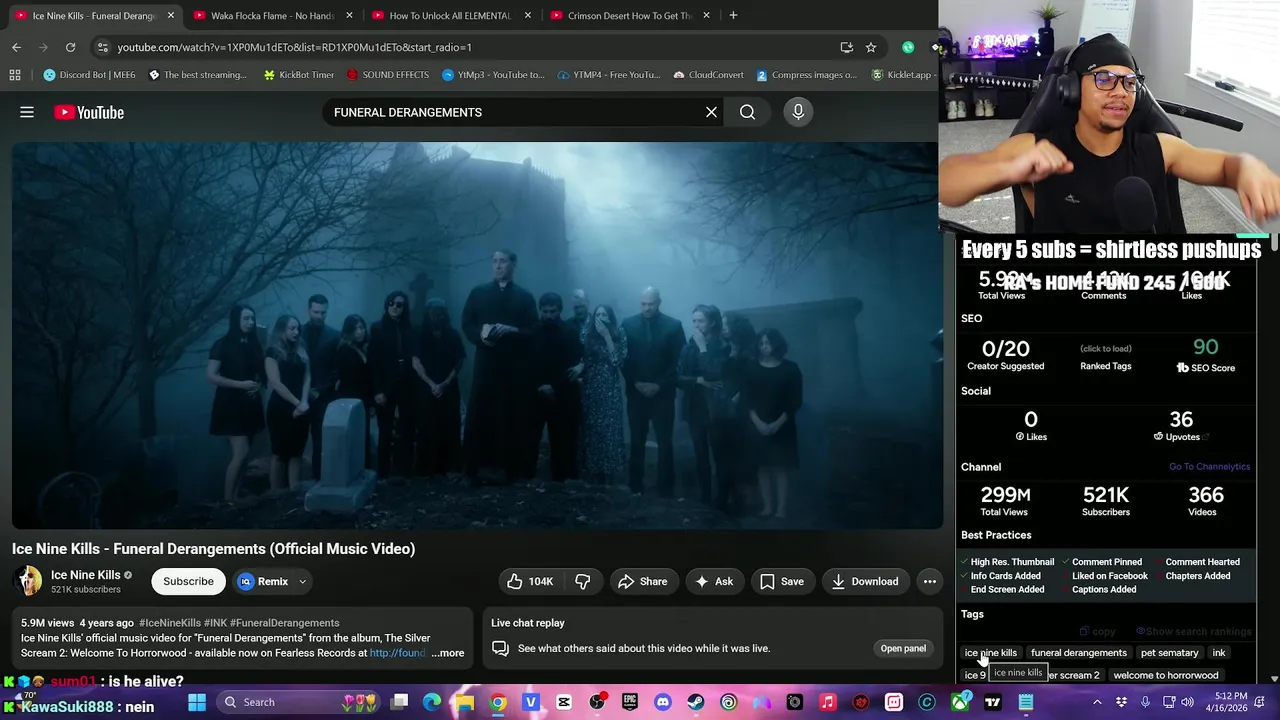The height and width of the screenshot is (720, 1280).
Task: Expand description with ...more
Action: [448, 653]
